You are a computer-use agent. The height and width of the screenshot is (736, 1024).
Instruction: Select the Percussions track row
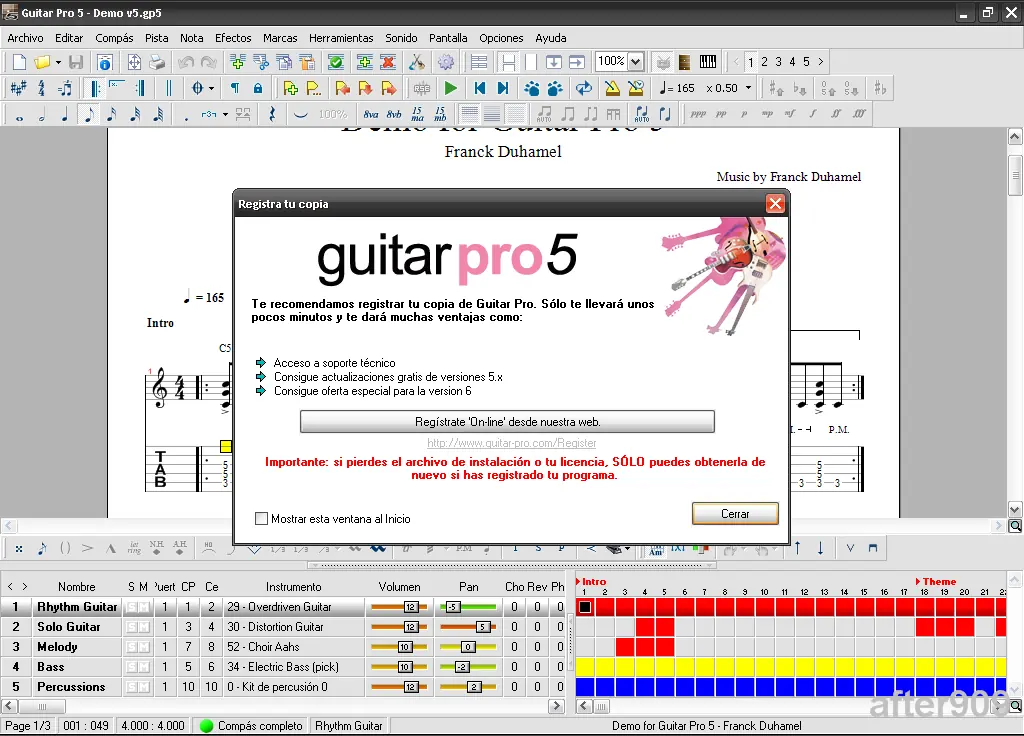(71, 687)
